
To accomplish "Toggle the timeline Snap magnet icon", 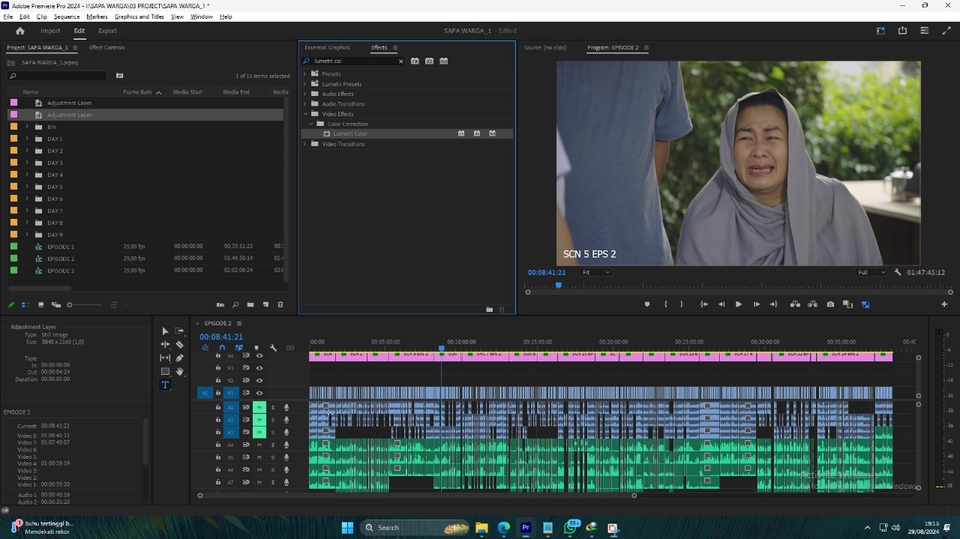I will [x=222, y=348].
